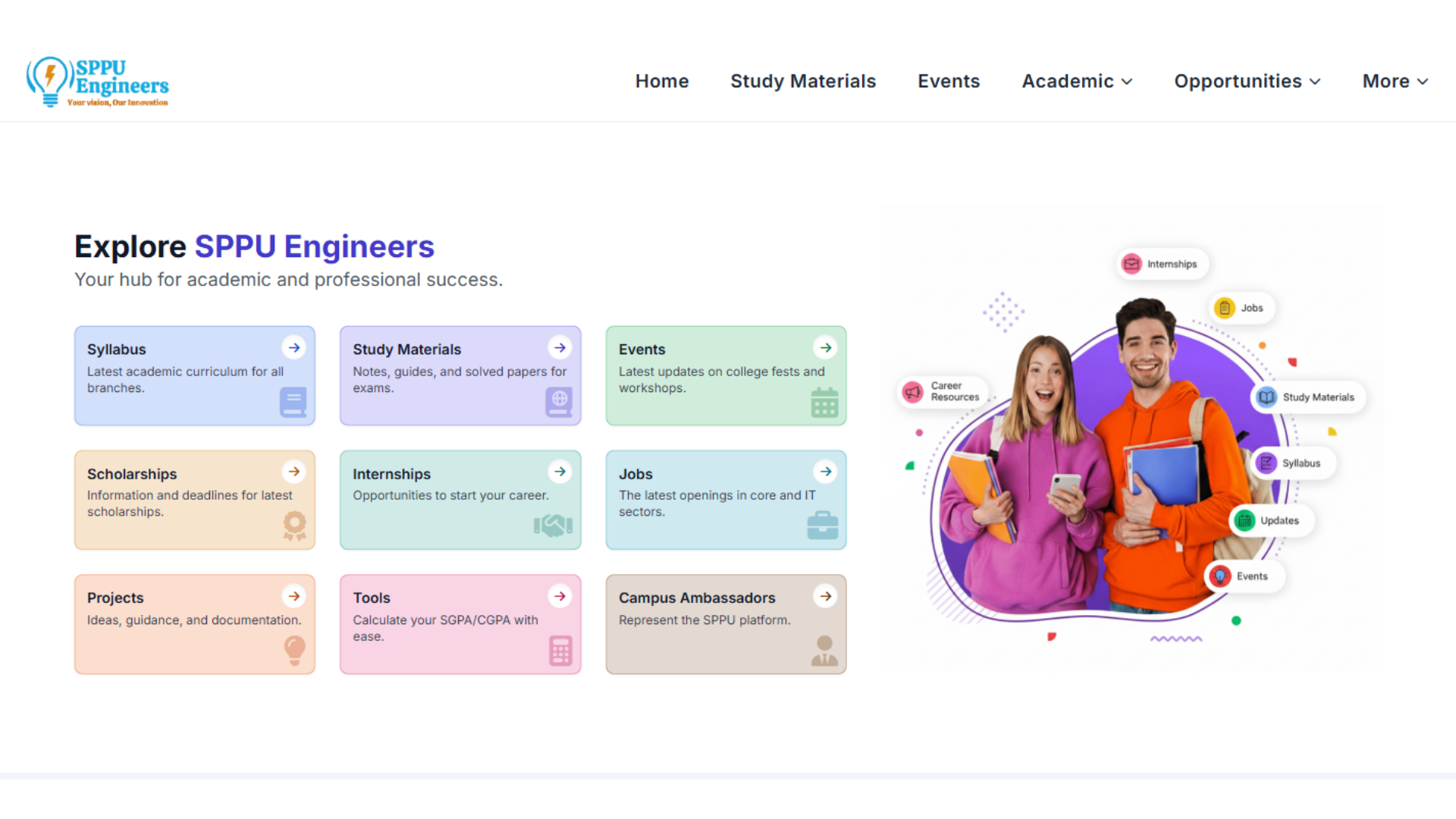Open the Syllabus card arrow
This screenshot has width=1456, height=819.
tap(293, 347)
